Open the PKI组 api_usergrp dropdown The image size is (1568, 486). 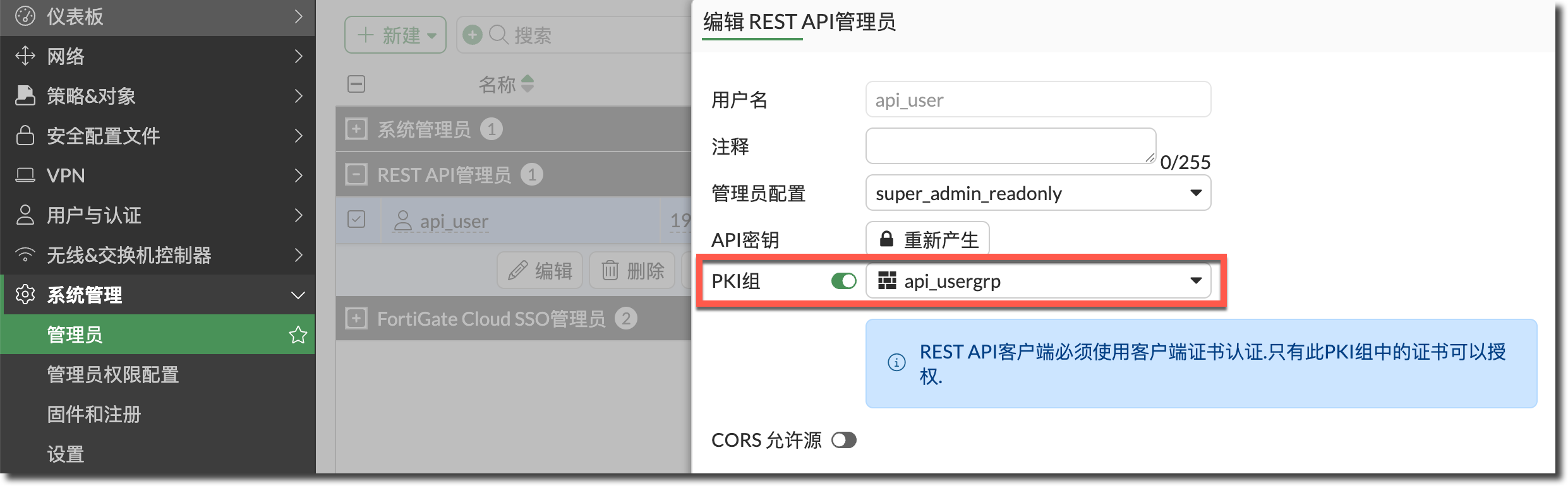click(x=1037, y=281)
